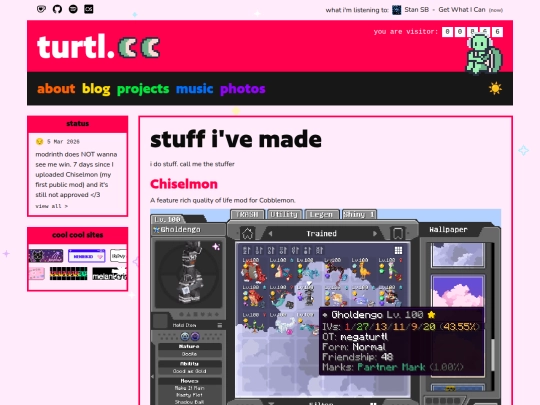The image size is (540, 405).
Task: Click the 'A feature rich quality of life mod' text
Action: [x=222, y=200]
